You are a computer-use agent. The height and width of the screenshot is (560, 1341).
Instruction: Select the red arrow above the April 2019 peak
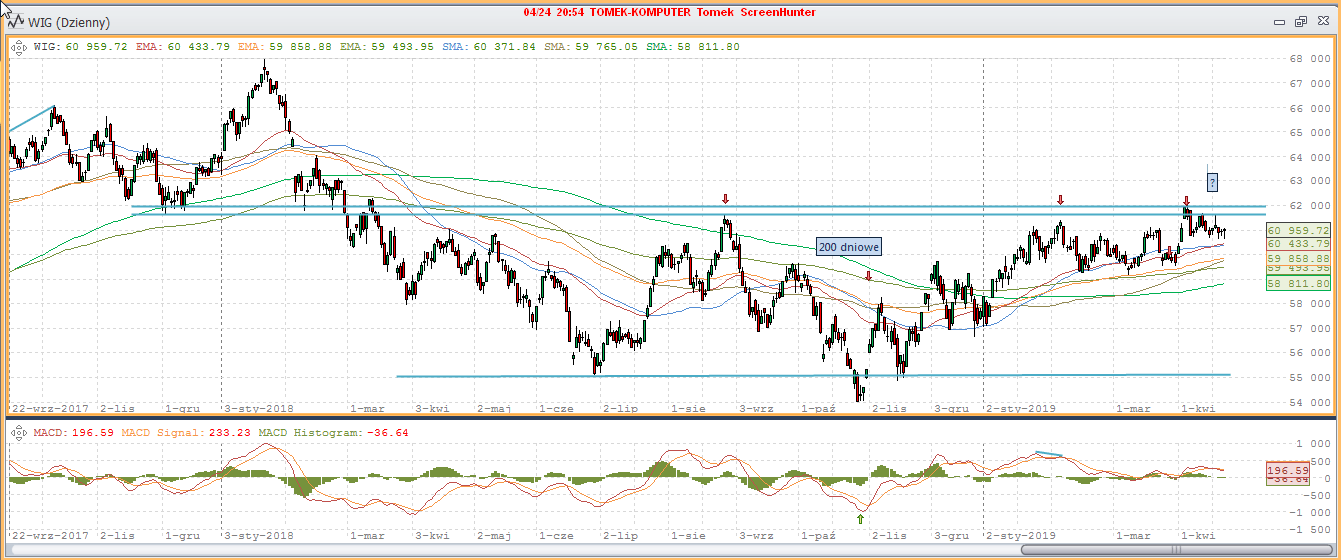click(1186, 200)
